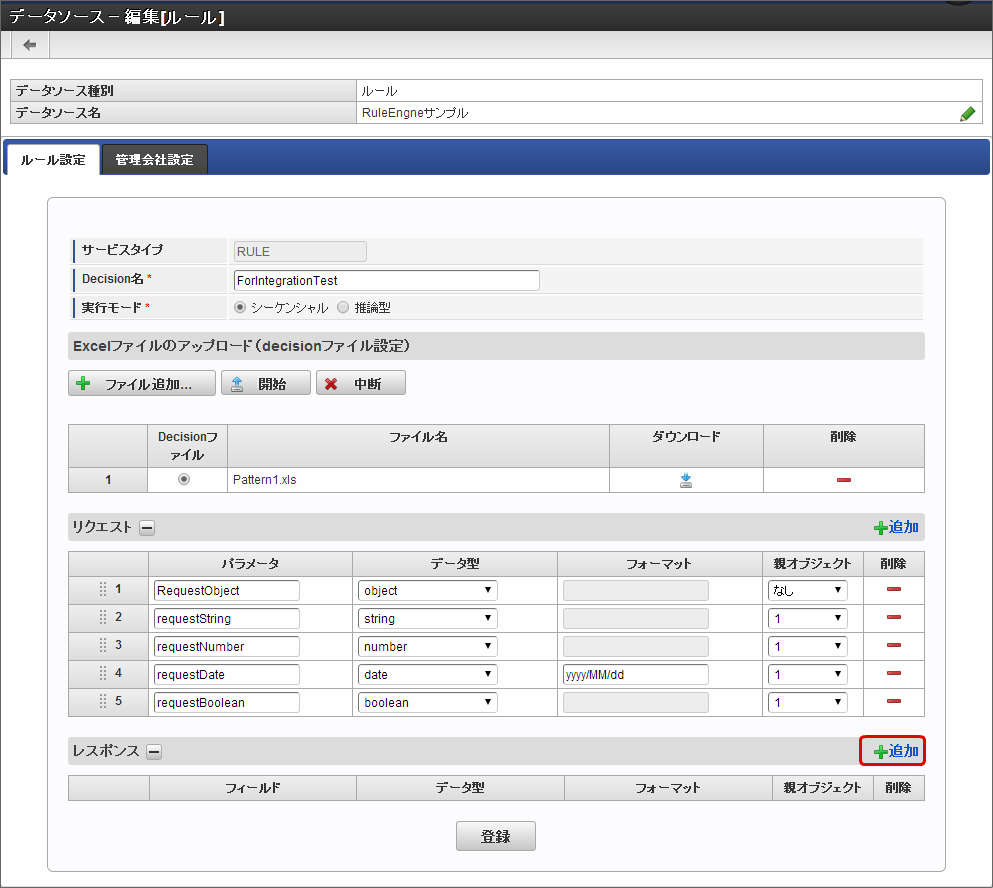Delete the Pattern1.xls file row
This screenshot has height=888, width=993.
pos(843,481)
